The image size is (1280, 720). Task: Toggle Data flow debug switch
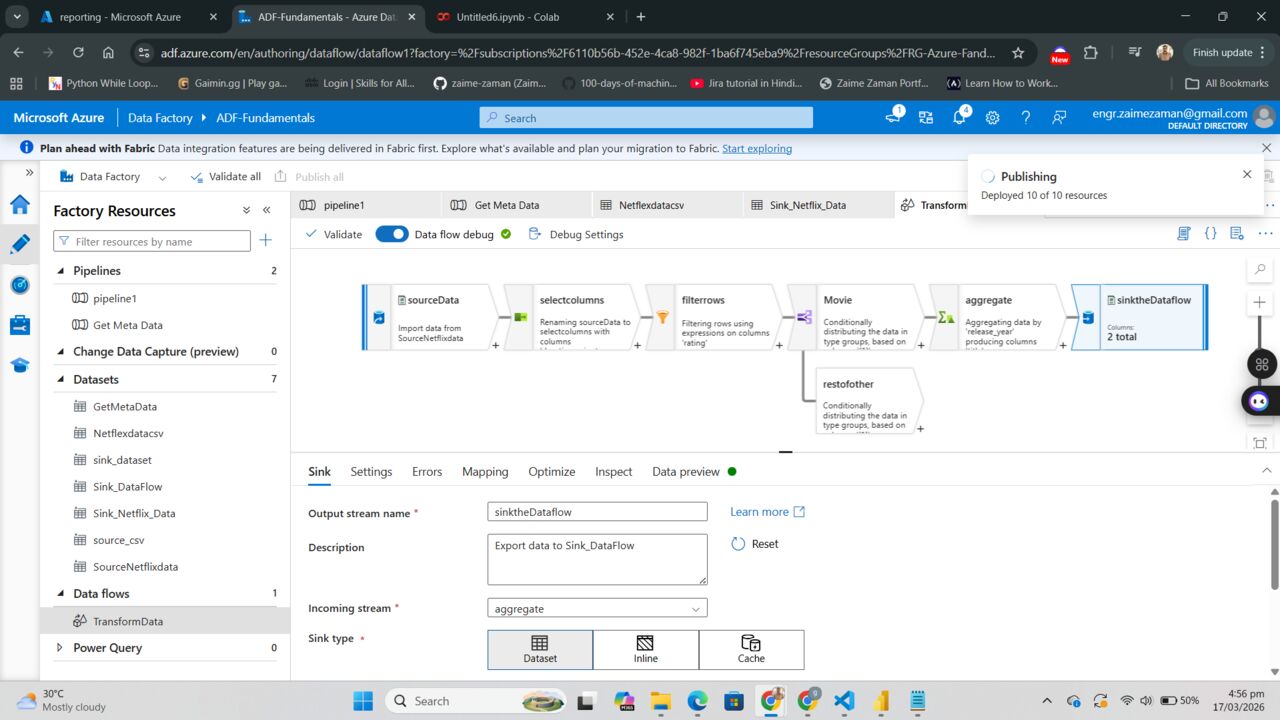[392, 234]
